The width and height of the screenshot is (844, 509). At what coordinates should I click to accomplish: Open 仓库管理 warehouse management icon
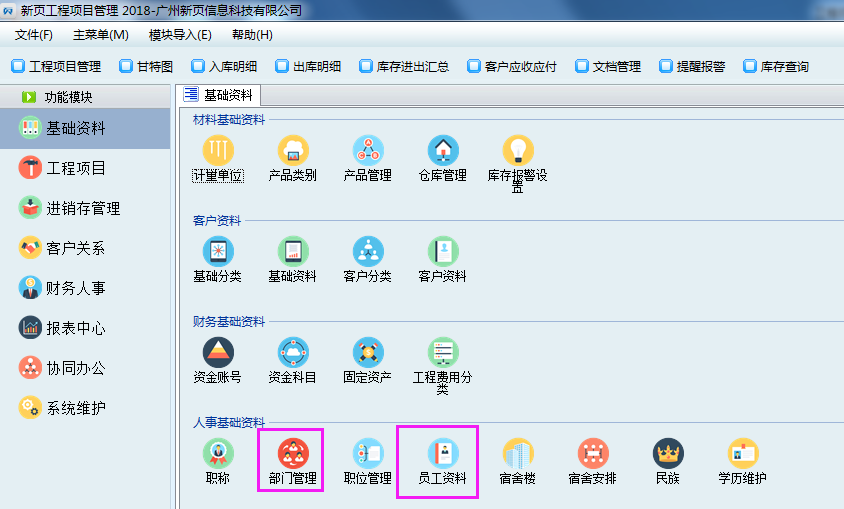pyautogui.click(x=443, y=150)
